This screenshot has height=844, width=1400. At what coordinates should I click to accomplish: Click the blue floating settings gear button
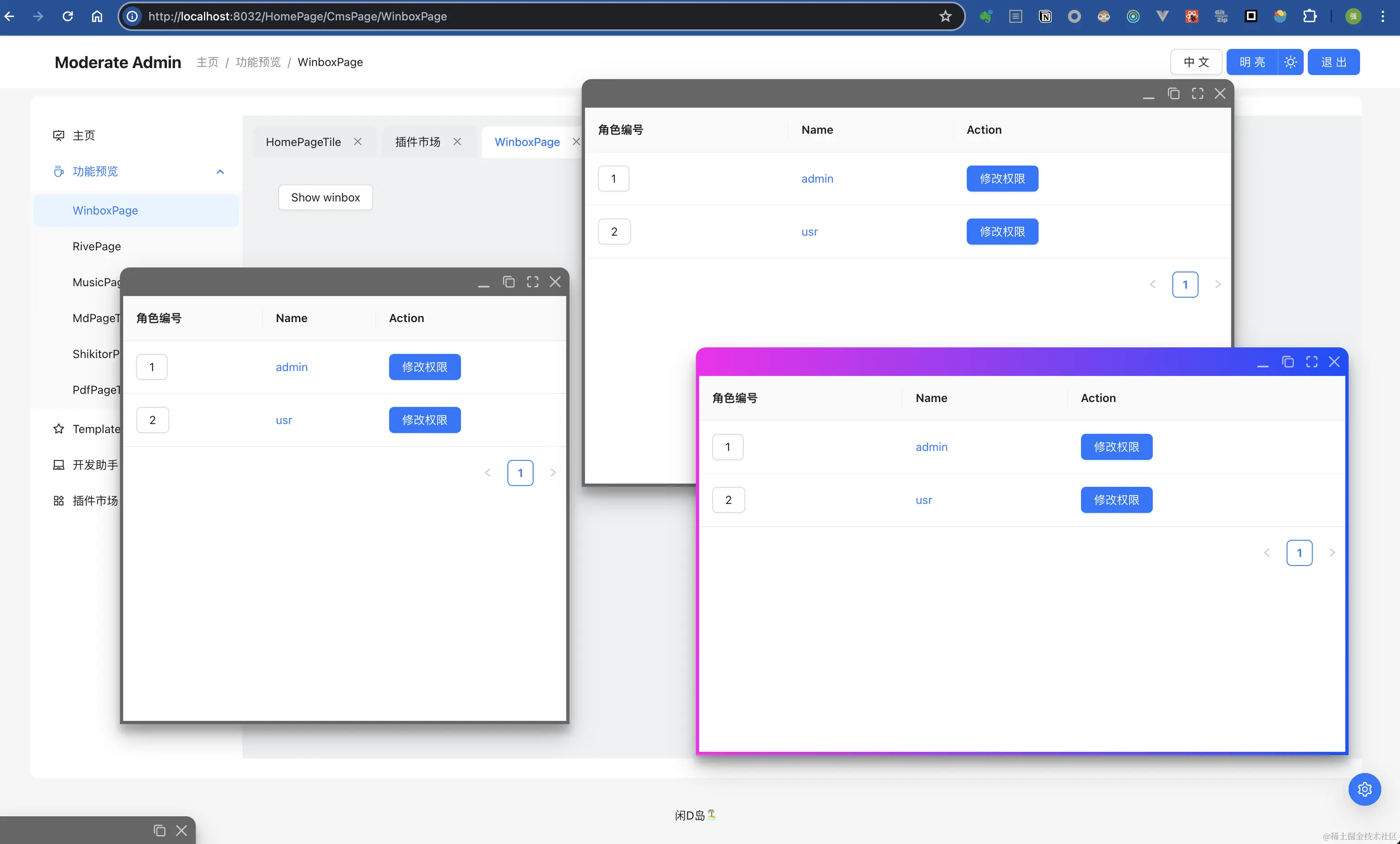[1364, 789]
